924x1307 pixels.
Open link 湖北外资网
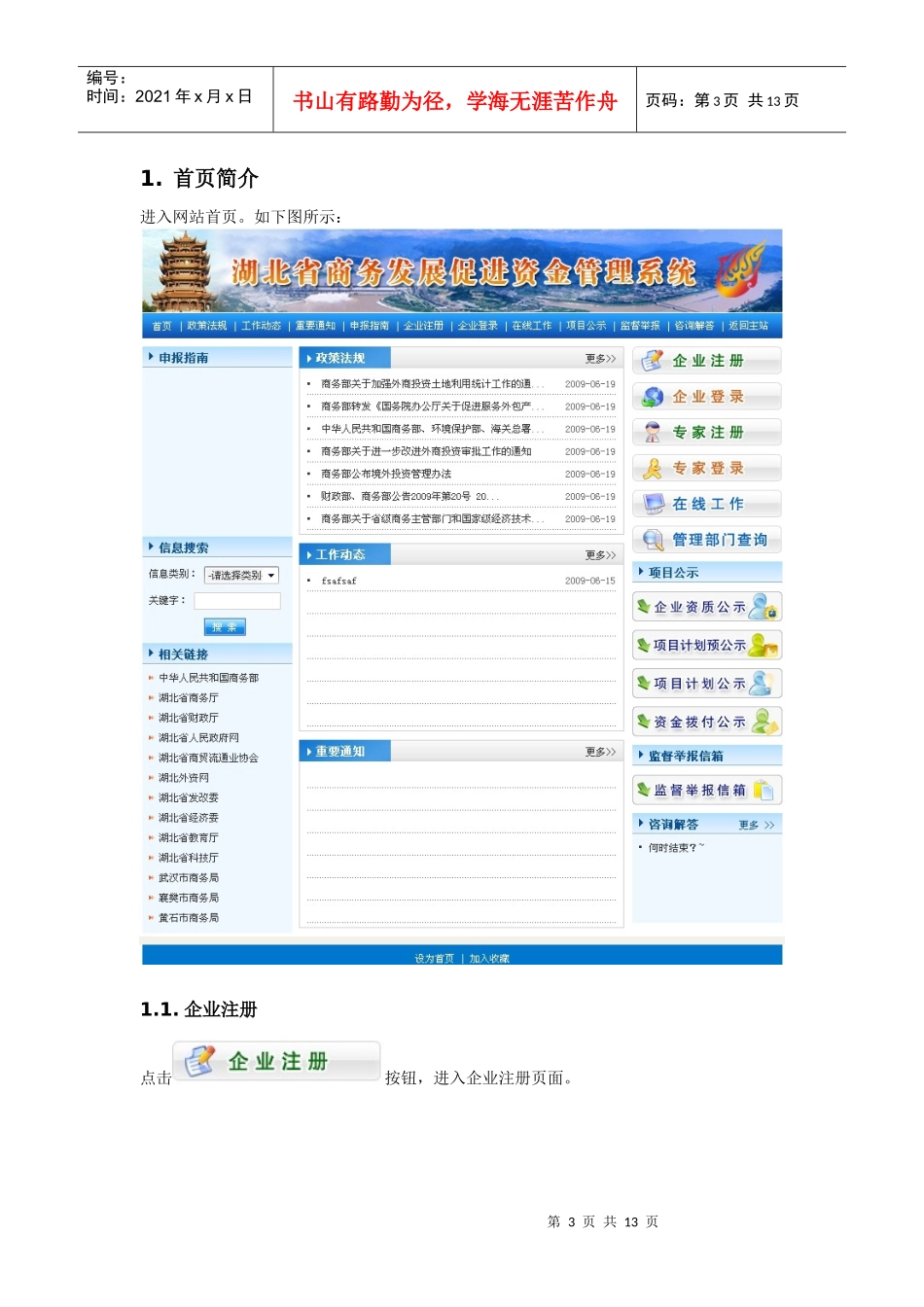pos(184,778)
